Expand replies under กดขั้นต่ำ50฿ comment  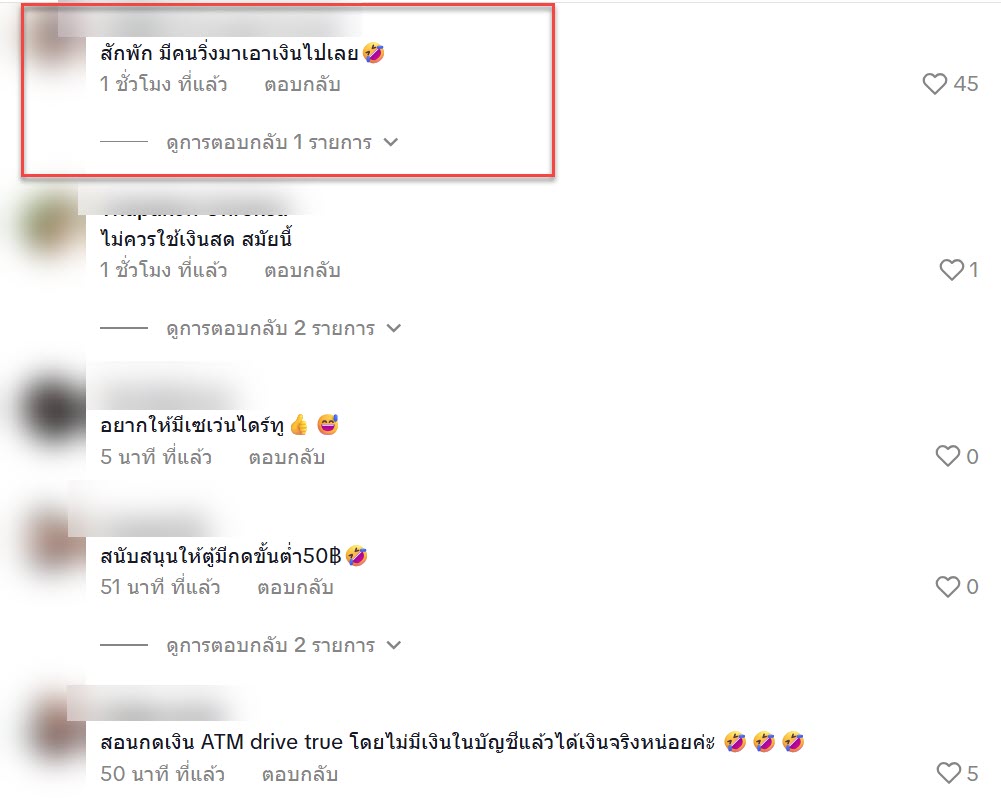283,645
